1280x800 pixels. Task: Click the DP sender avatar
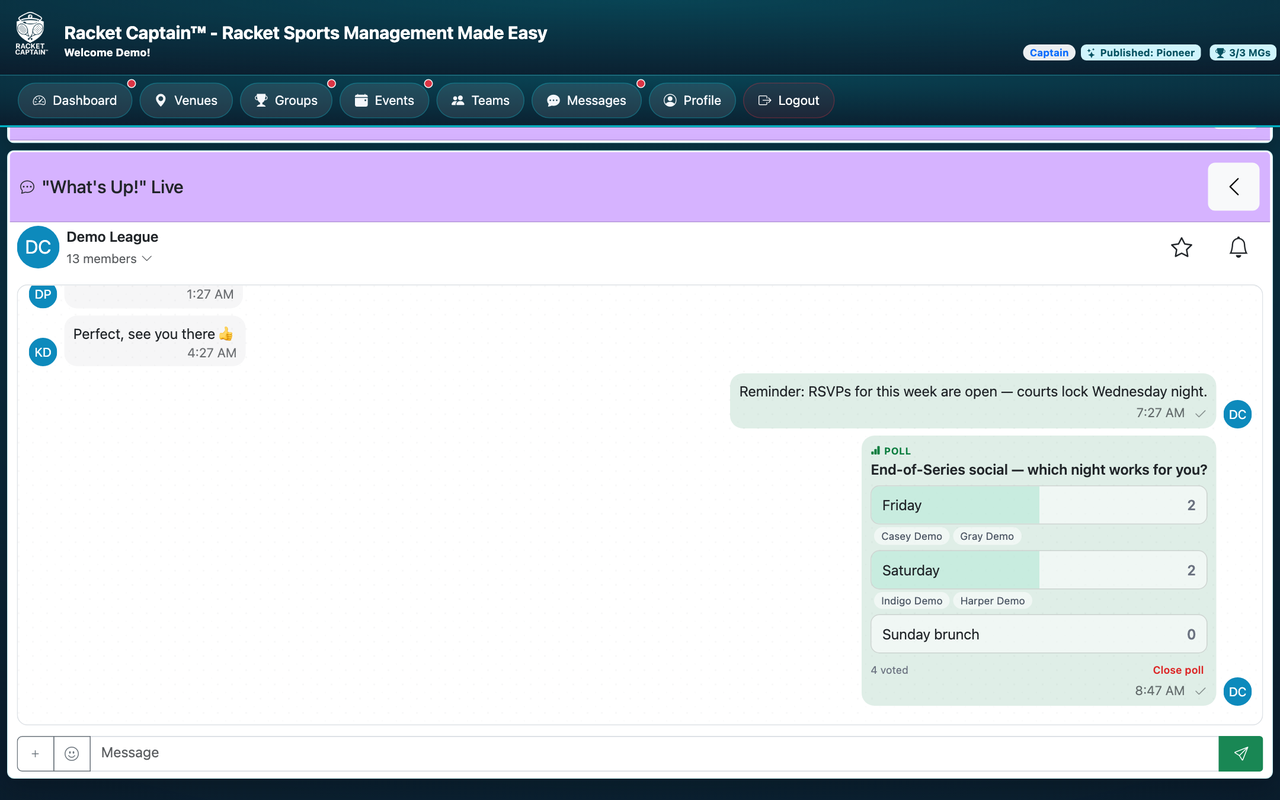coord(43,294)
